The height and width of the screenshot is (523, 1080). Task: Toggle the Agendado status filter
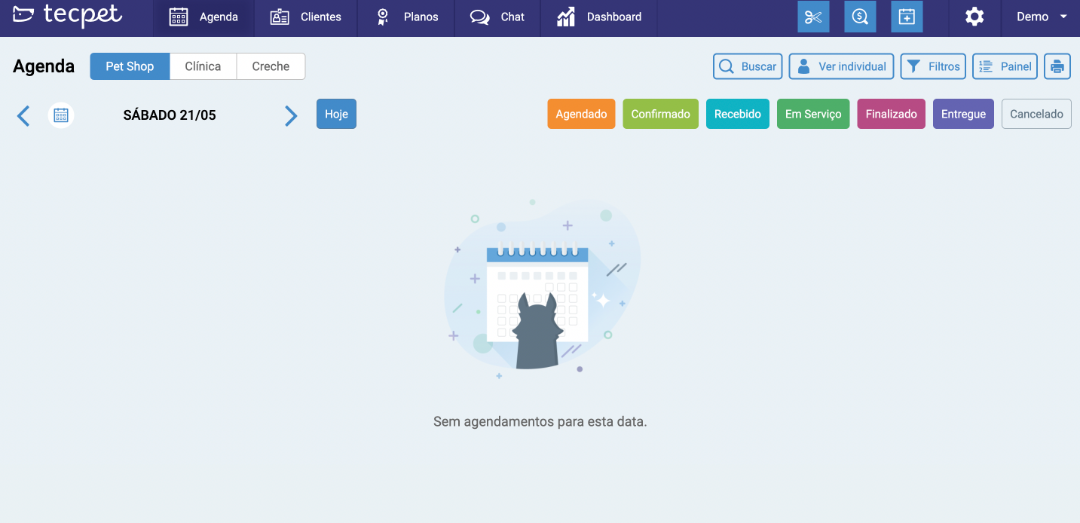pyautogui.click(x=581, y=114)
